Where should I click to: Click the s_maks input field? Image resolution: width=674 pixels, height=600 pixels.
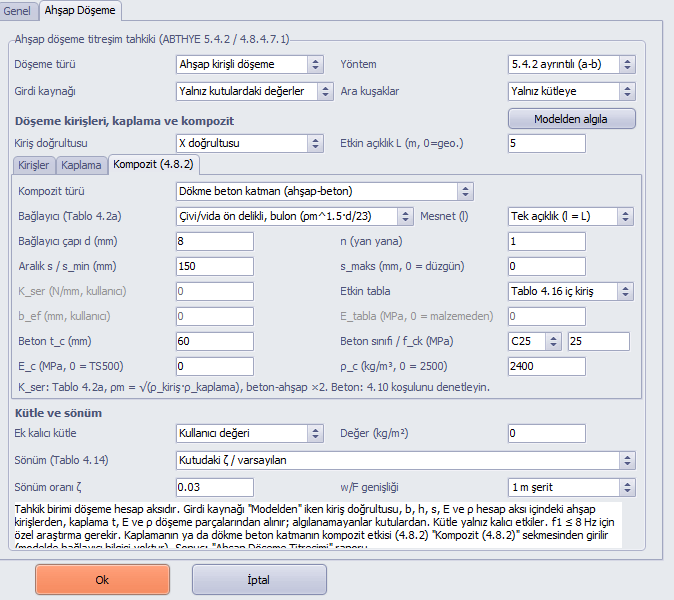click(546, 266)
